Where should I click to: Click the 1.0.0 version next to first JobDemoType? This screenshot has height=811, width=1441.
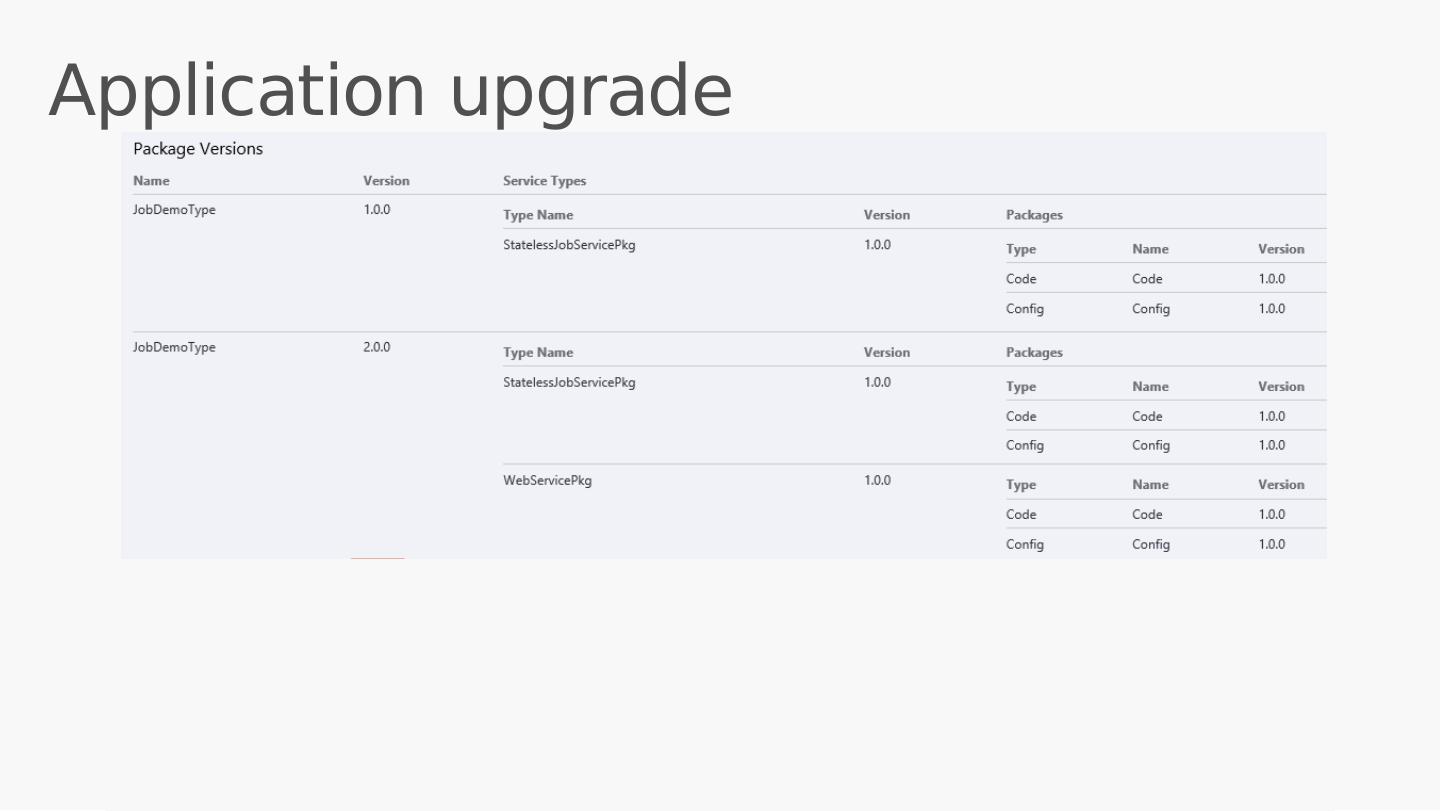point(377,210)
